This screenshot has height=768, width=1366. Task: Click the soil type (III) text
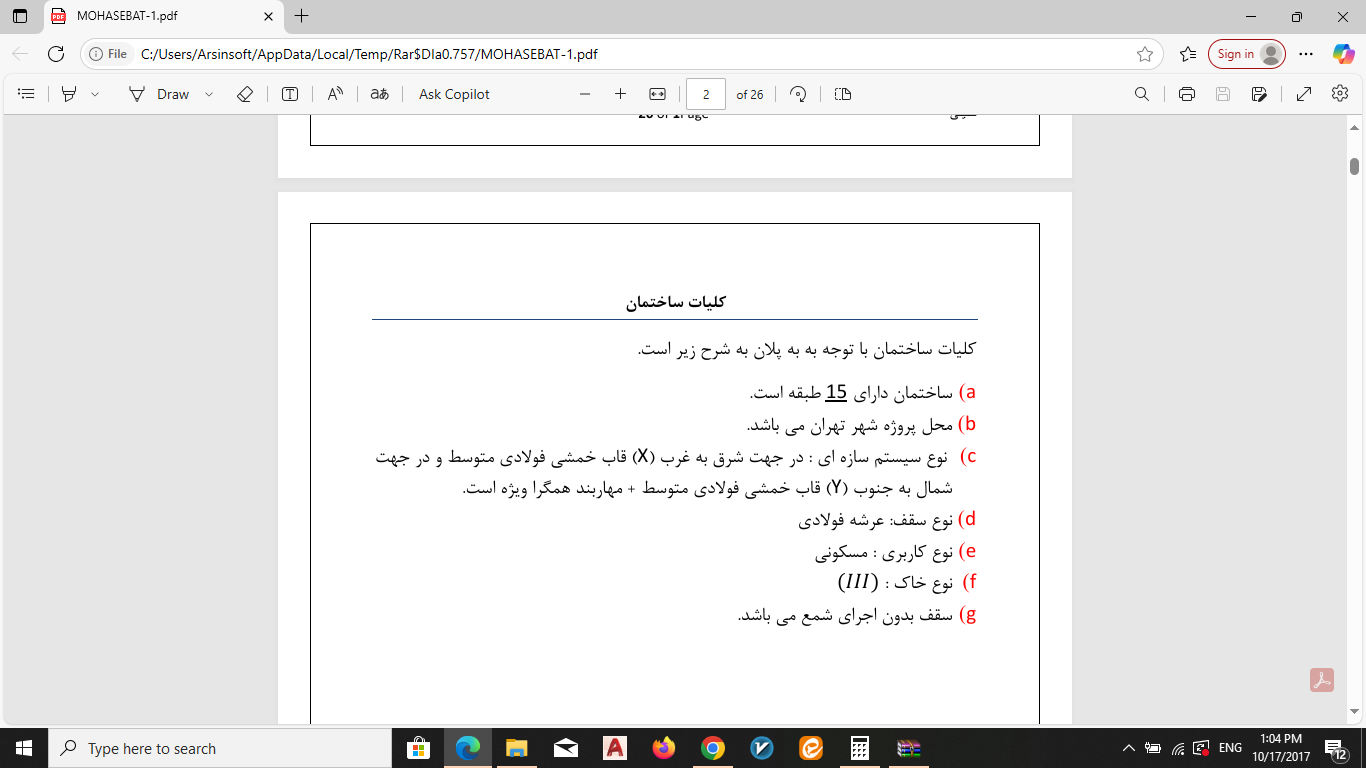coord(858,582)
